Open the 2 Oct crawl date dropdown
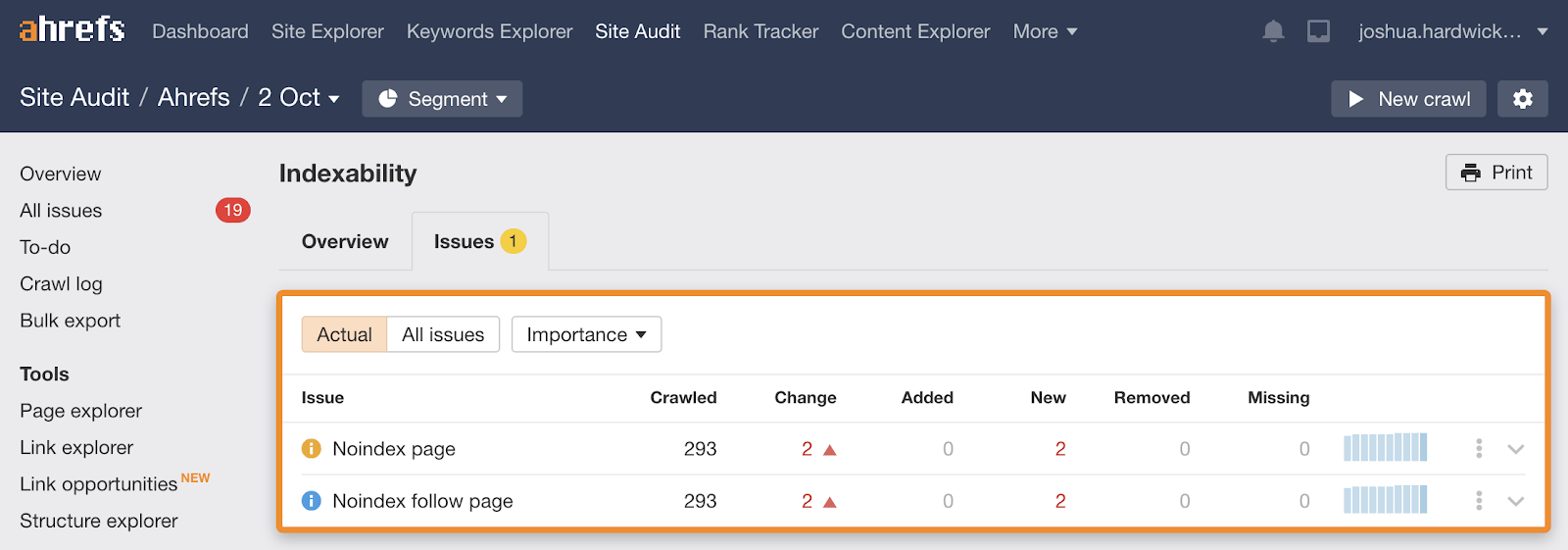 point(299,98)
